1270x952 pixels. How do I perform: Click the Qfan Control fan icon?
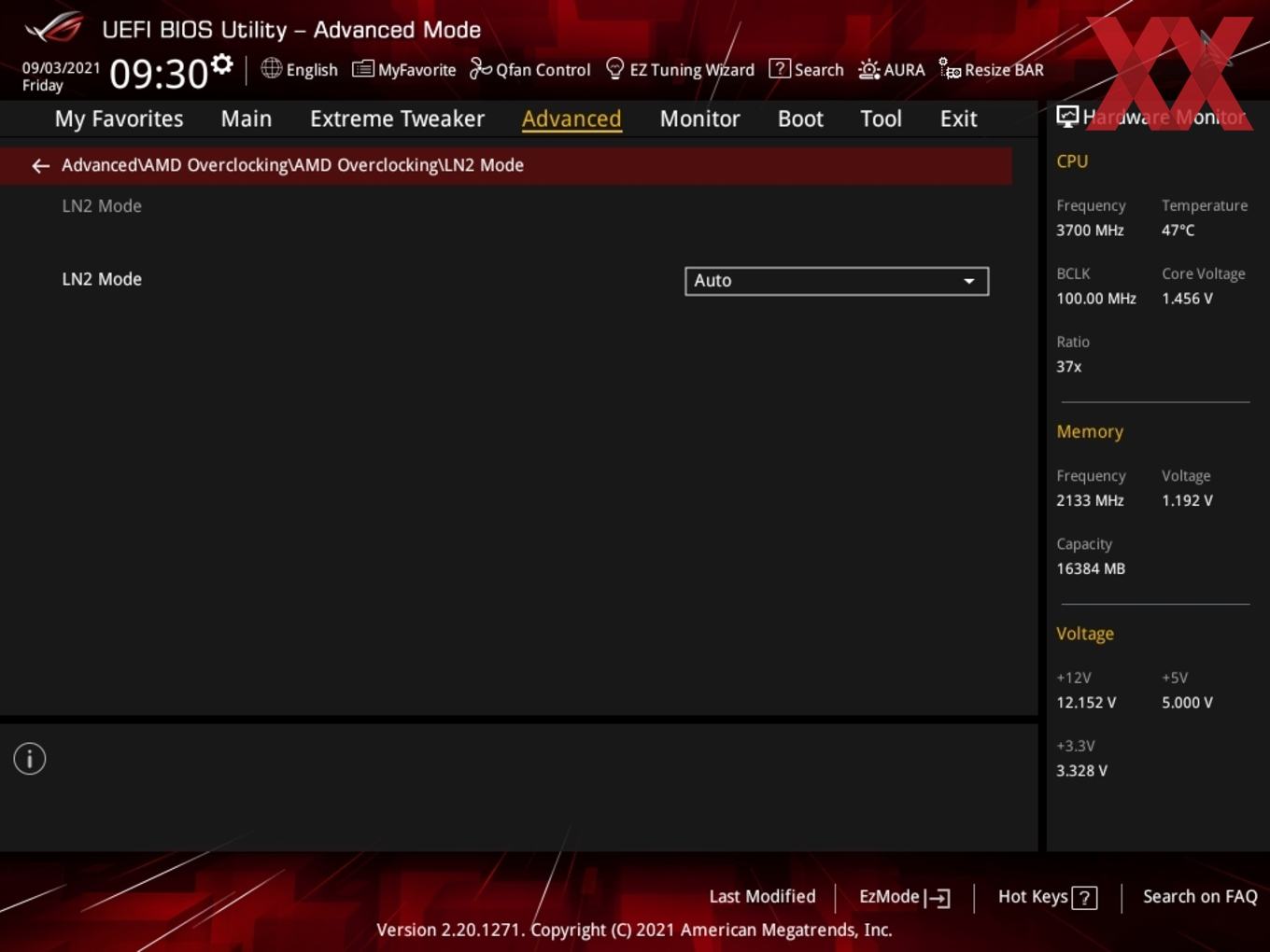[480, 68]
